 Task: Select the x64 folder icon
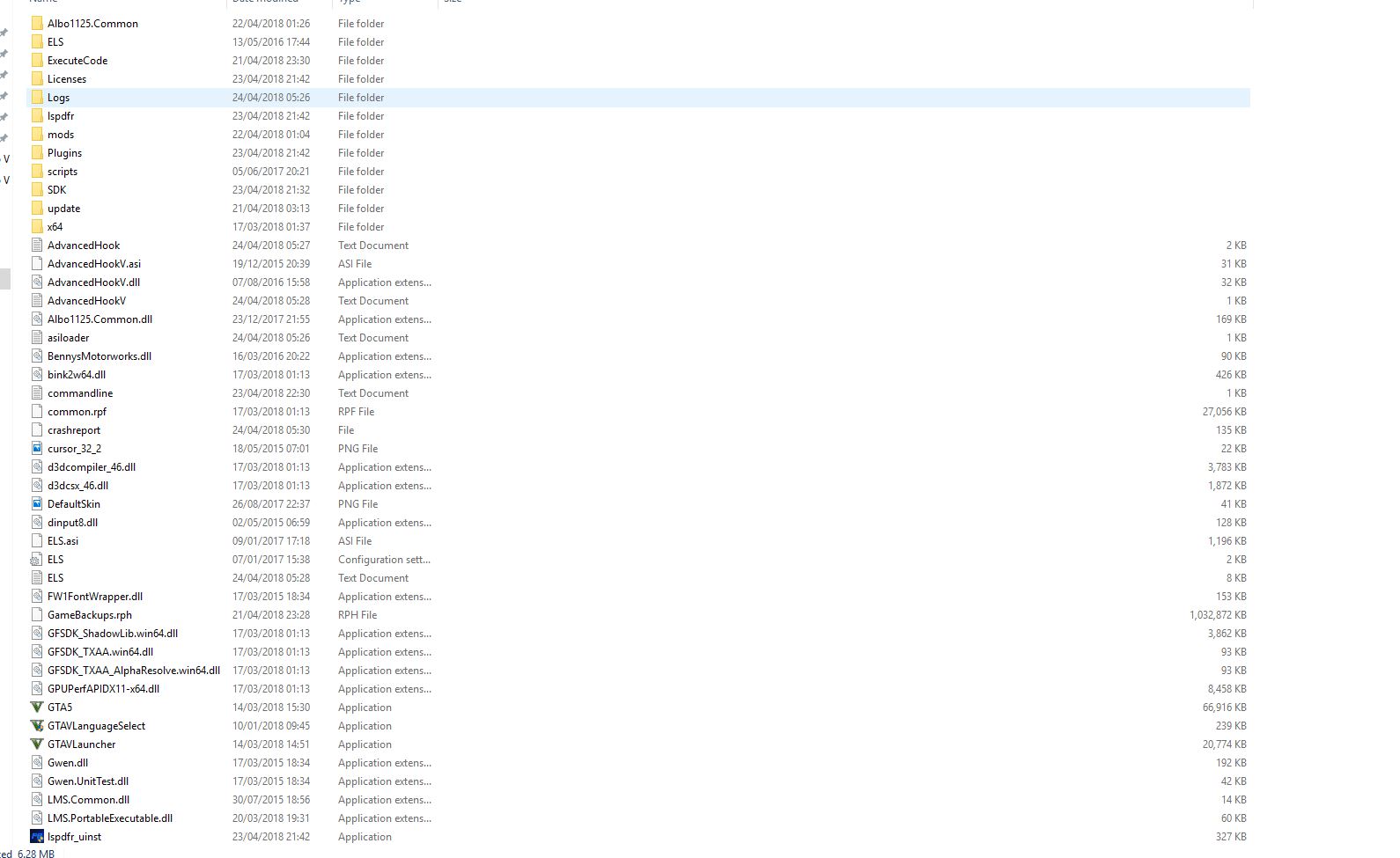pos(37,226)
